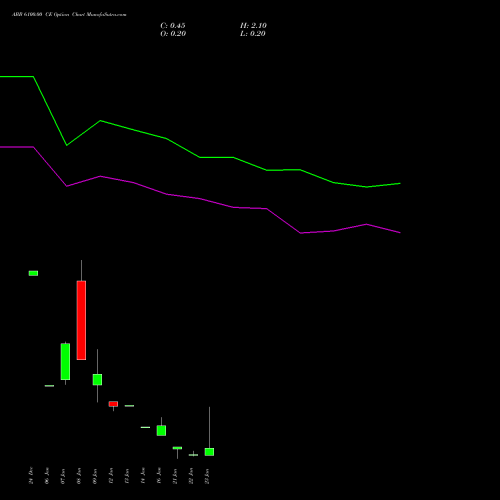Image resolution: width=500 pixels, height=500 pixels.
Task: Click the '24 Dec' date label
Action: point(31,476)
